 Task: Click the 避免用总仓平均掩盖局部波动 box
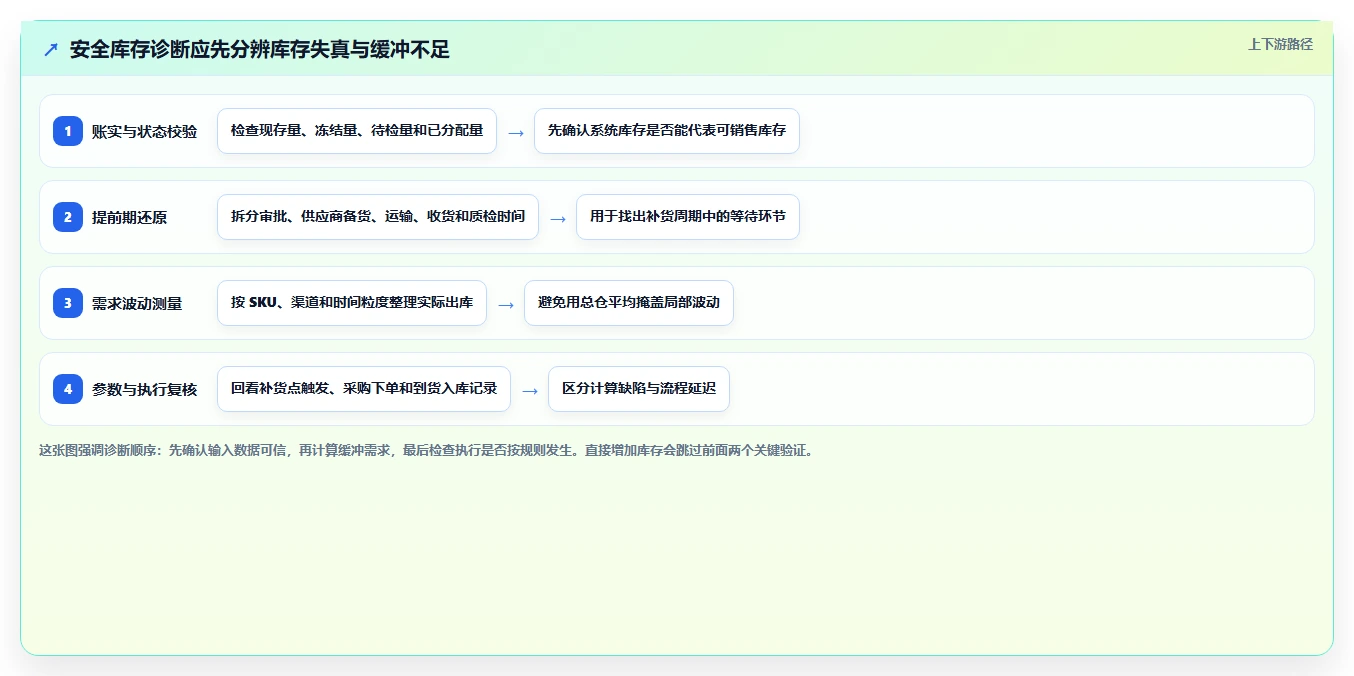pos(629,303)
